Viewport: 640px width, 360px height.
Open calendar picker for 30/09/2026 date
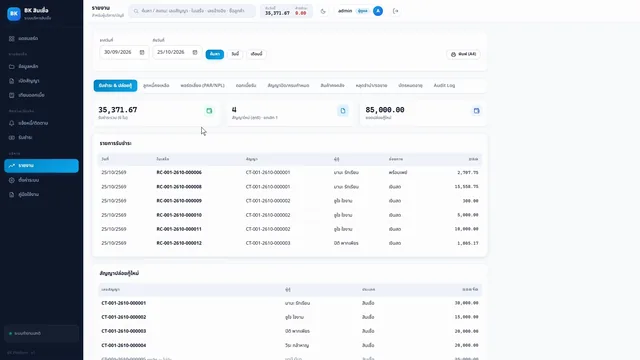pyautogui.click(x=142, y=52)
